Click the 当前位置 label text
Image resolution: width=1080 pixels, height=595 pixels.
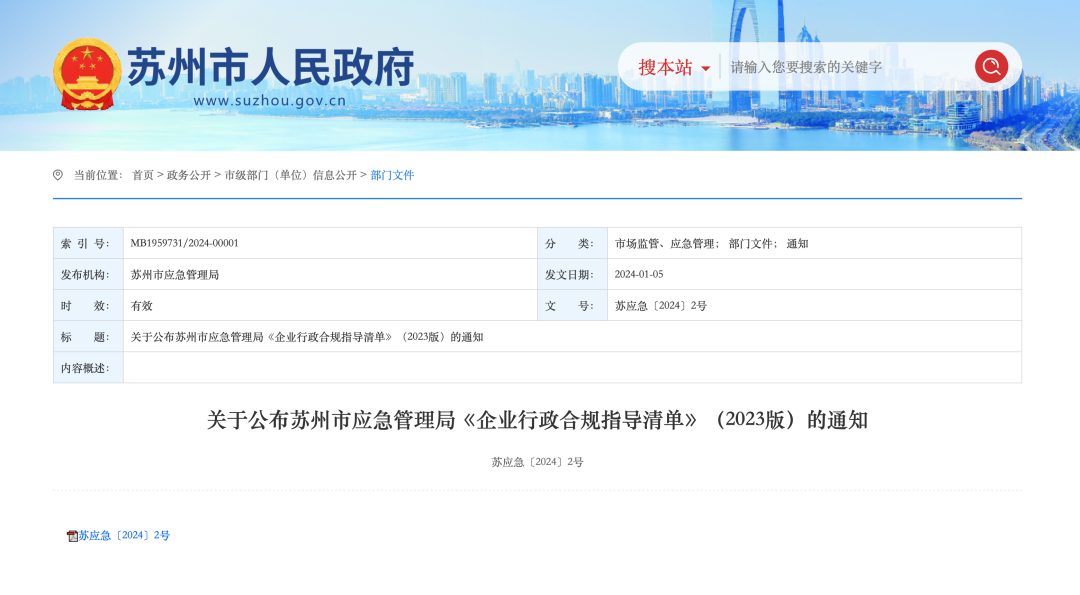[x=98, y=175]
